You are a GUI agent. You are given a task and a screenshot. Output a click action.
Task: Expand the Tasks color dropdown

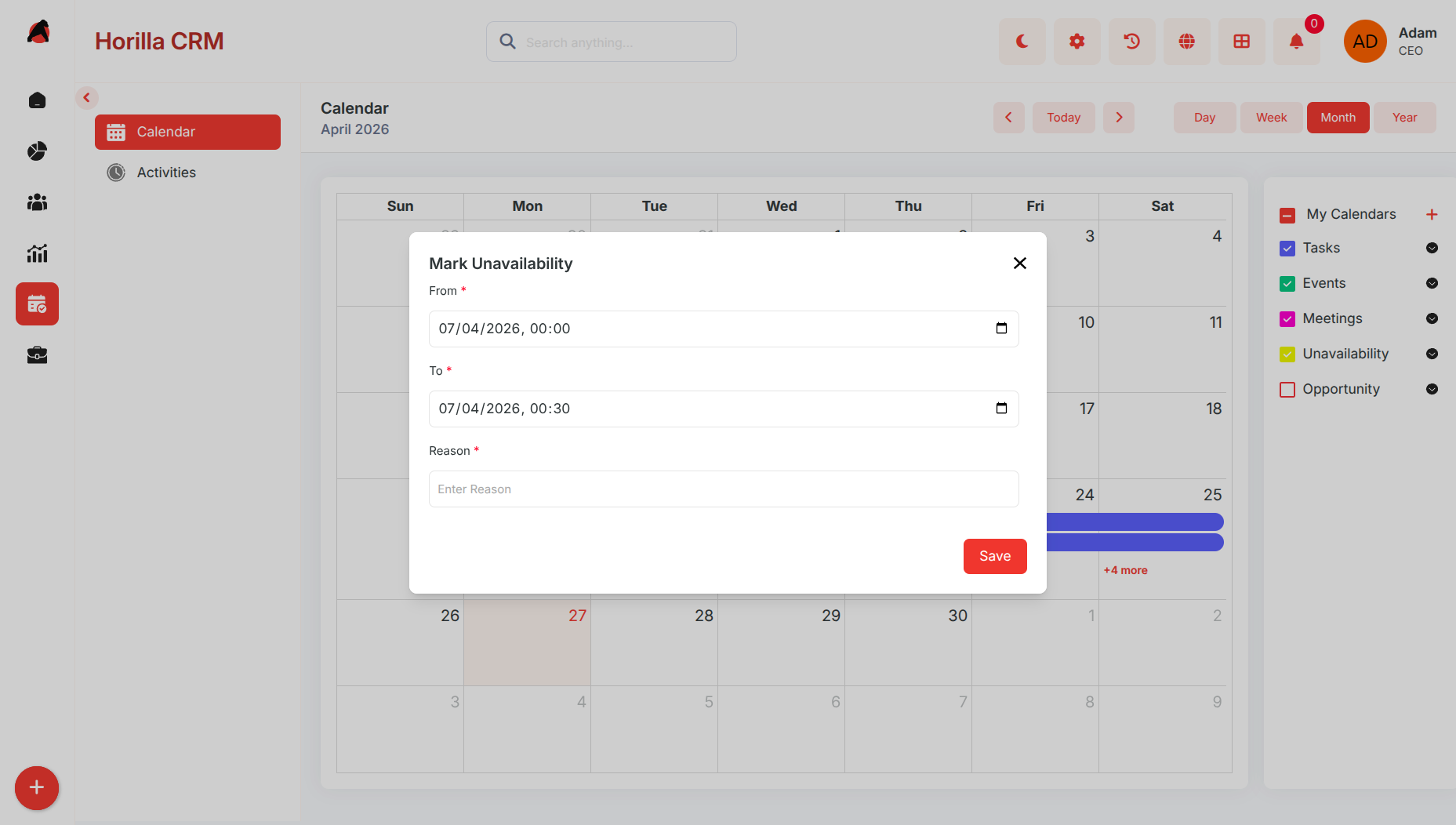[1432, 248]
